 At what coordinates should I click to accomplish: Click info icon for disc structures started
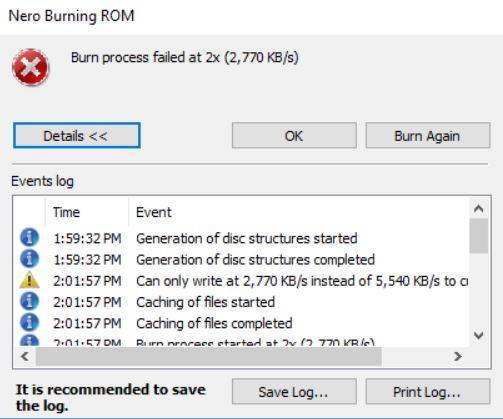point(29,237)
